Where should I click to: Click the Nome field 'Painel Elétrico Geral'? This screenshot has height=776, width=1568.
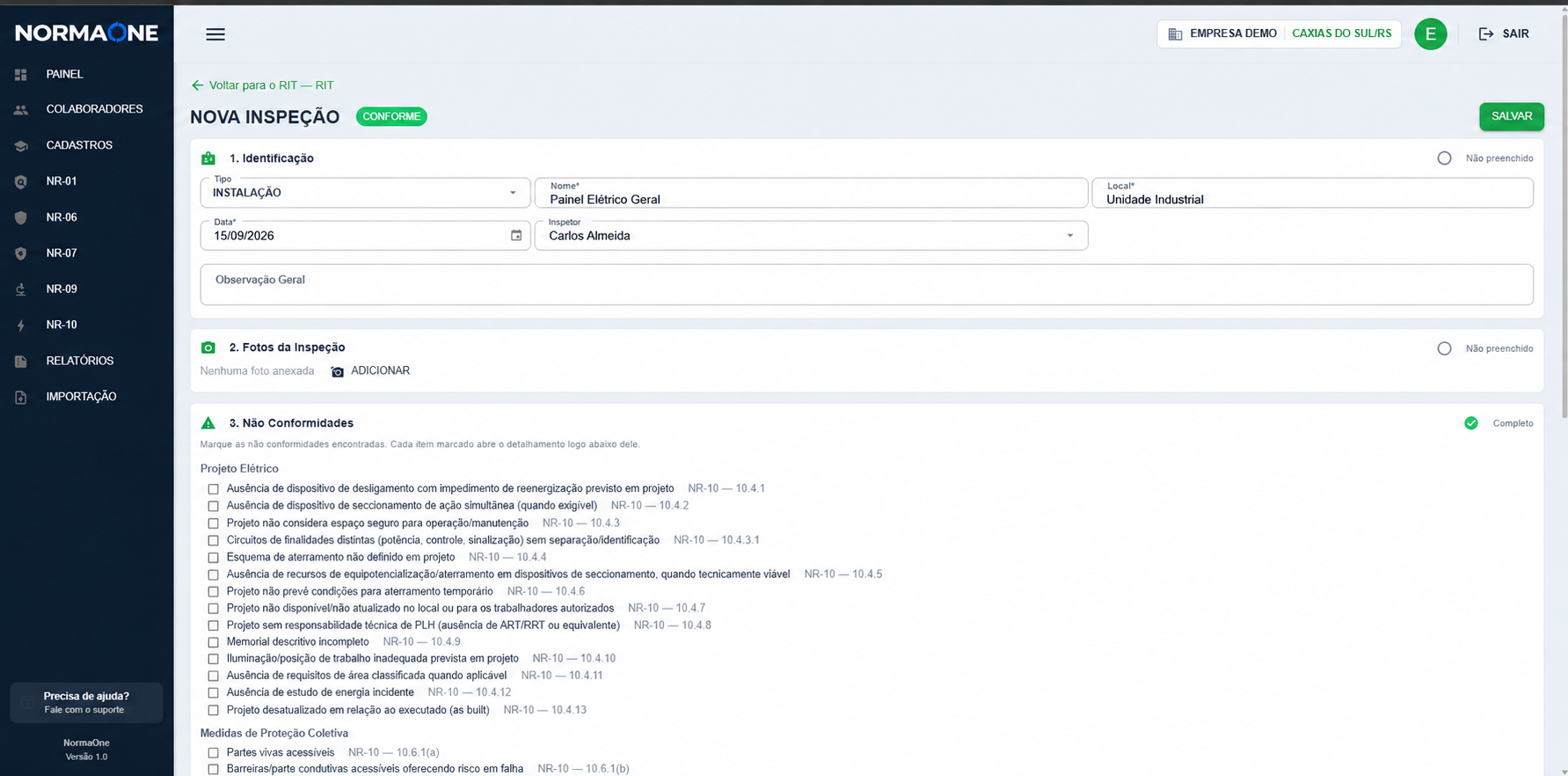tap(811, 193)
